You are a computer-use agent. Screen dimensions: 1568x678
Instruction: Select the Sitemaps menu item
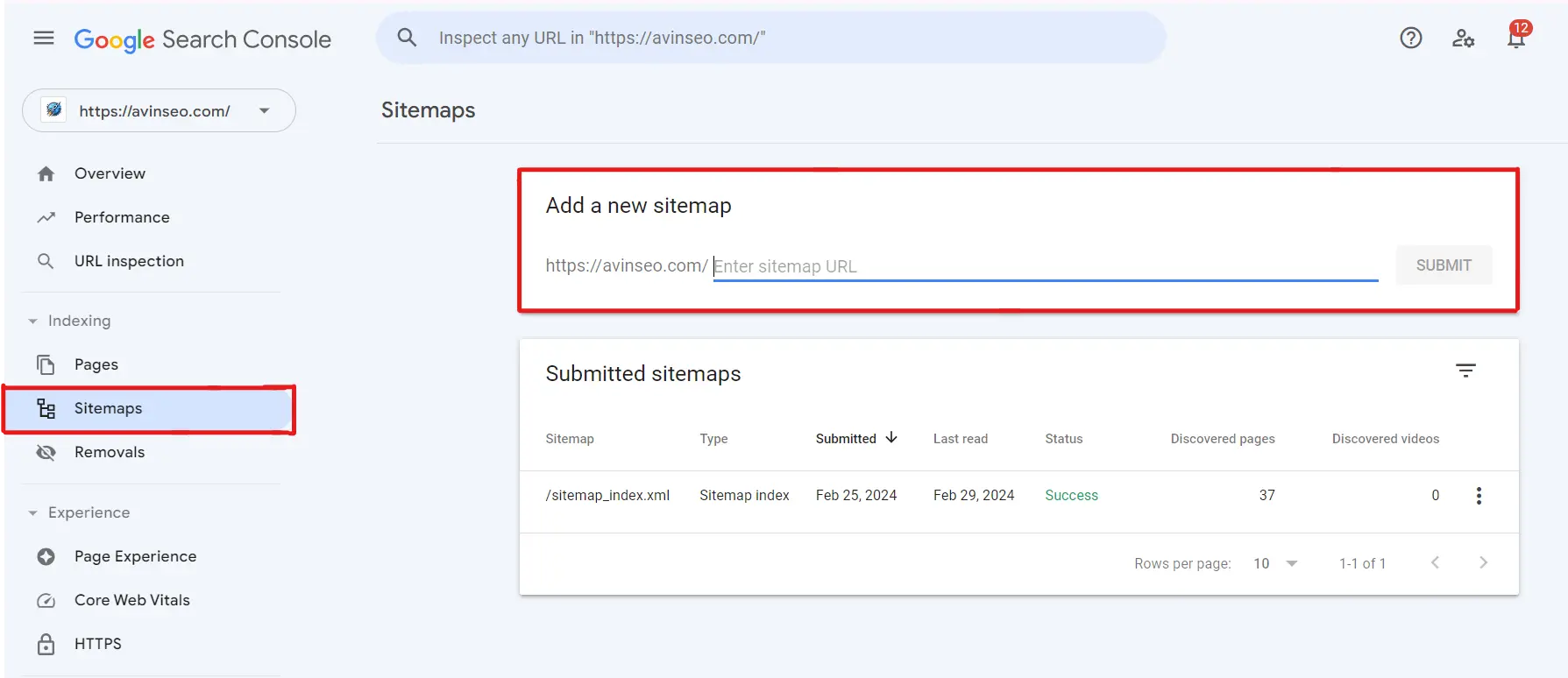(149, 408)
